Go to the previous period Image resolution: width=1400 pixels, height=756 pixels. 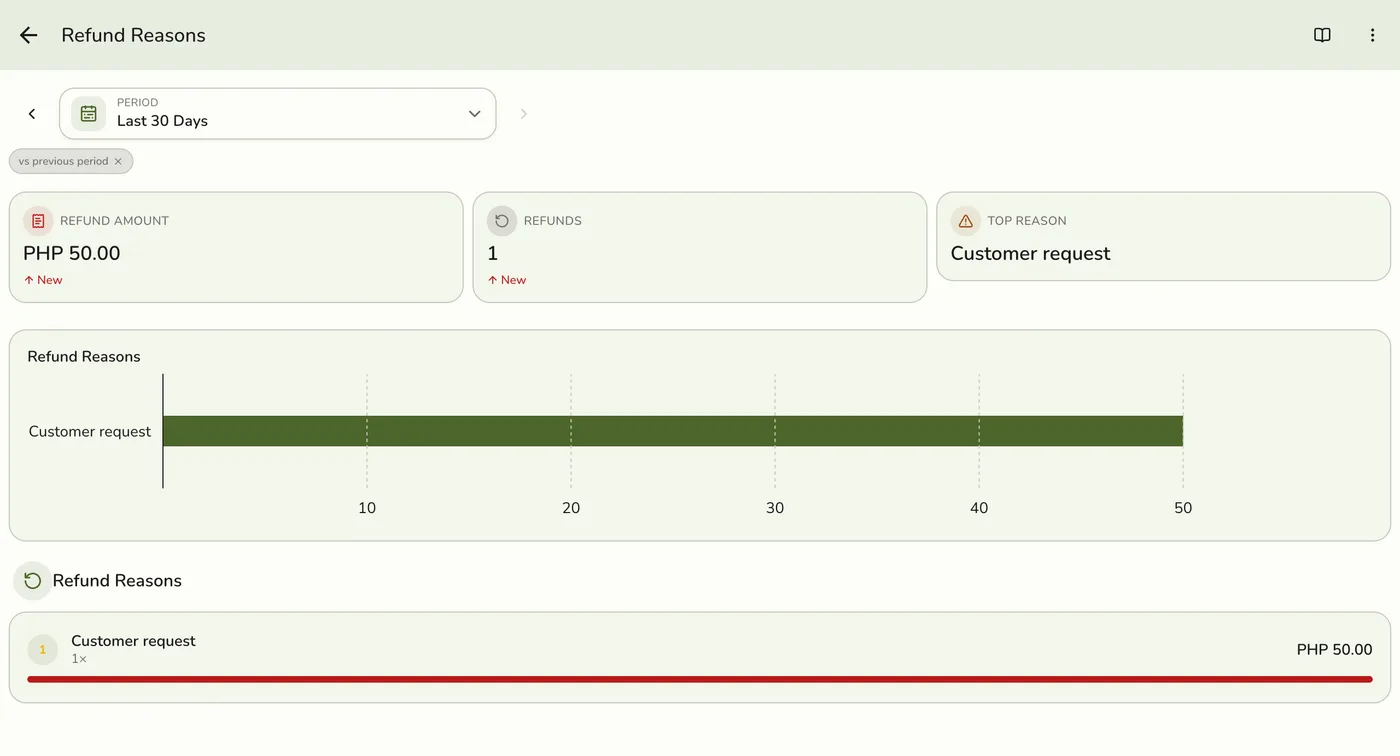tap(32, 114)
